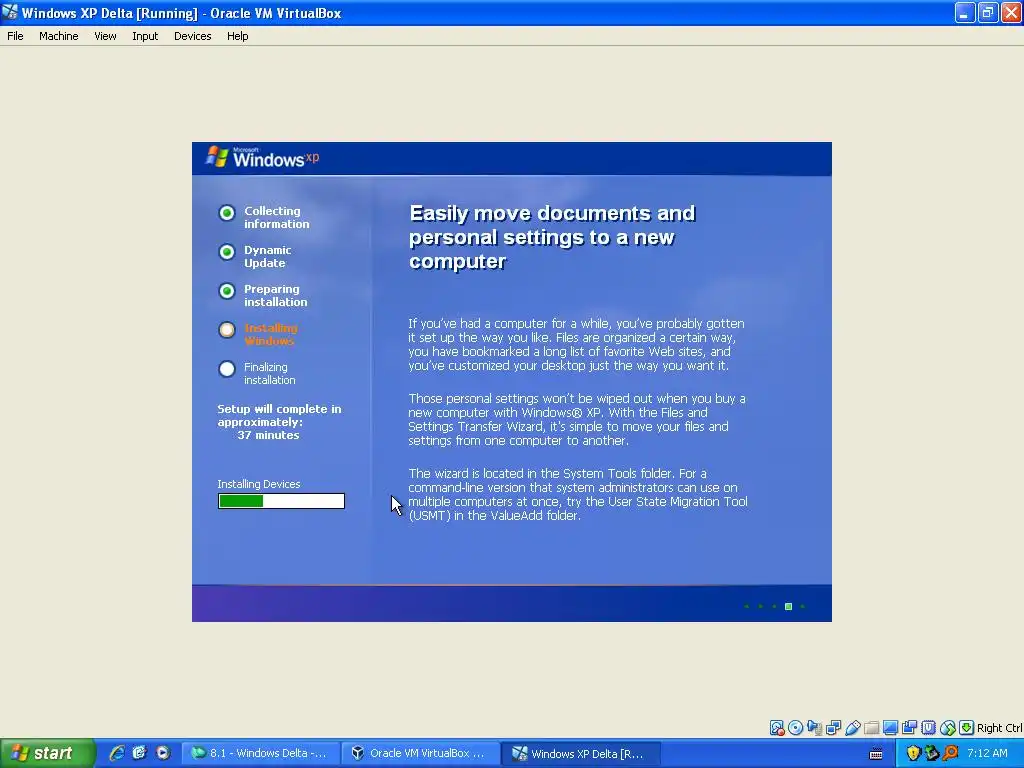Open the USB devices status icon

pos(852,728)
